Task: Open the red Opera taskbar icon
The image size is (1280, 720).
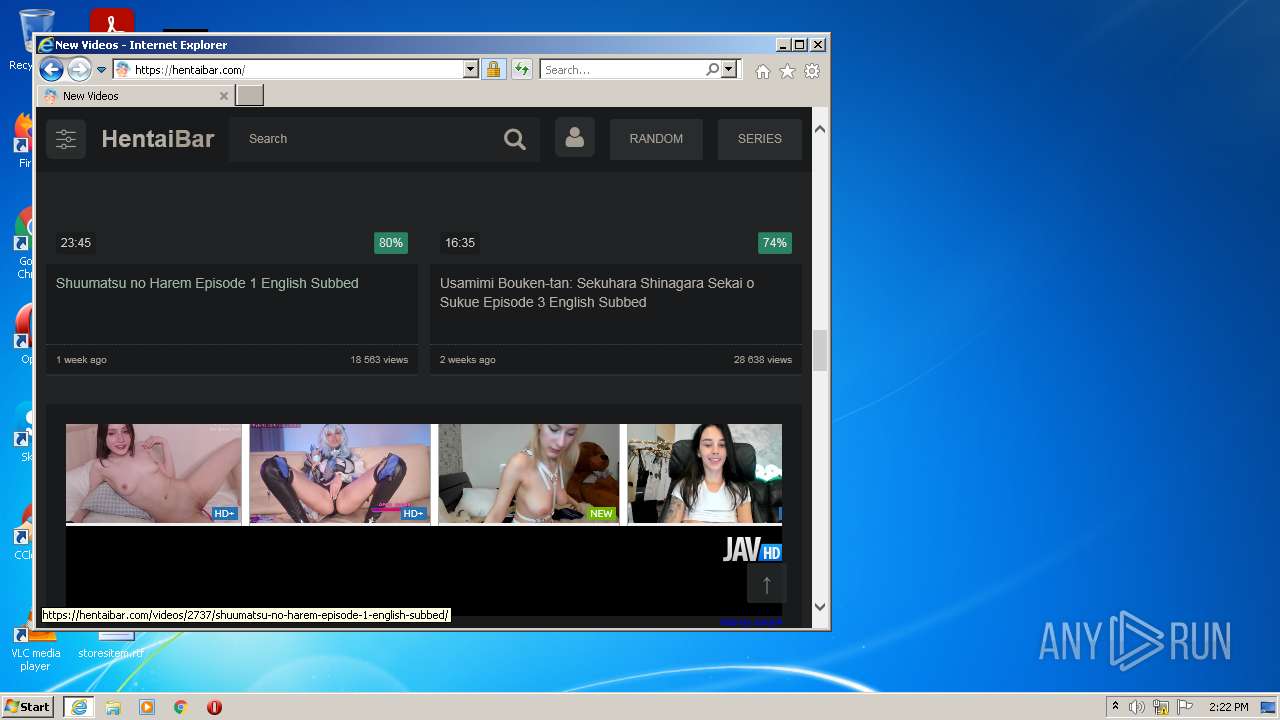Action: [x=214, y=707]
